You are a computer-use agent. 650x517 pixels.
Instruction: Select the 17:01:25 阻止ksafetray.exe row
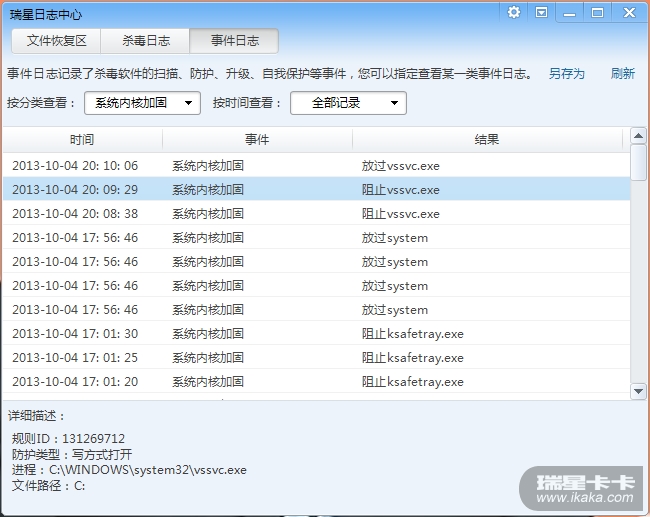[x=317, y=357]
